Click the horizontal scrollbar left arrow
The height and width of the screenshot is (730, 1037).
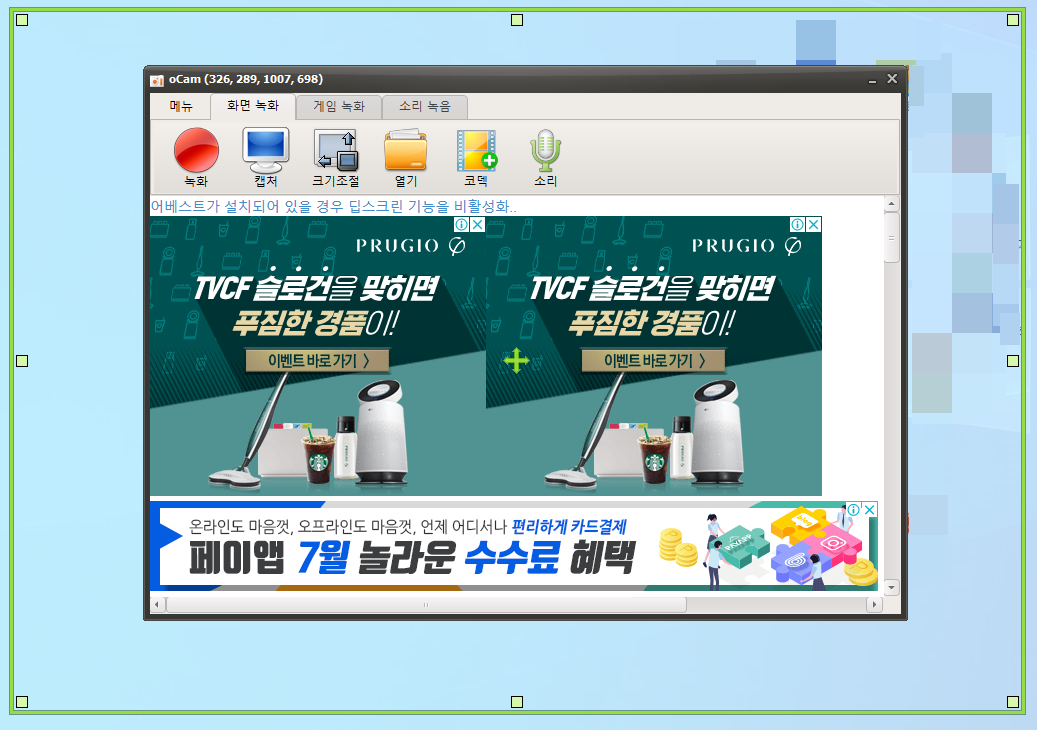(157, 604)
